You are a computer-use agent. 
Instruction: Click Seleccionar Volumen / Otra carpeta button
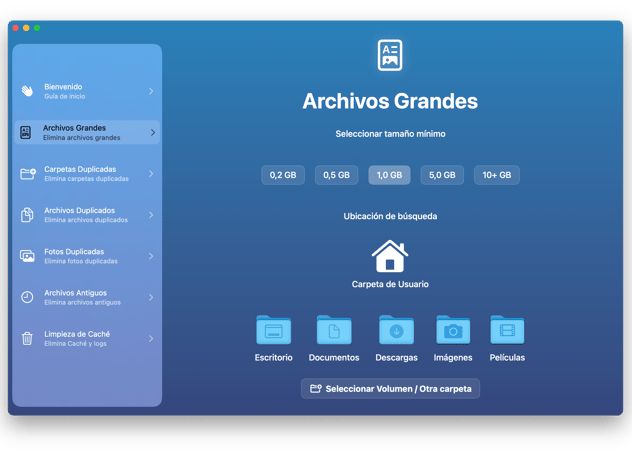pyautogui.click(x=390, y=389)
